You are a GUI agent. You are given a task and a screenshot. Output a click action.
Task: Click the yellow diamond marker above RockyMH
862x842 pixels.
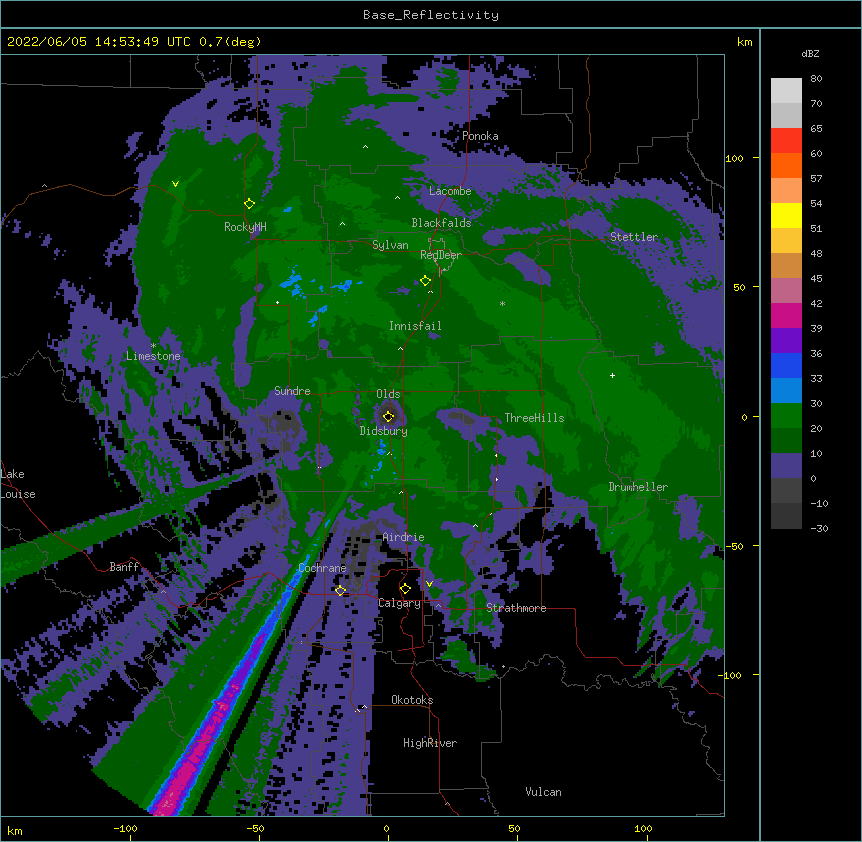249,203
